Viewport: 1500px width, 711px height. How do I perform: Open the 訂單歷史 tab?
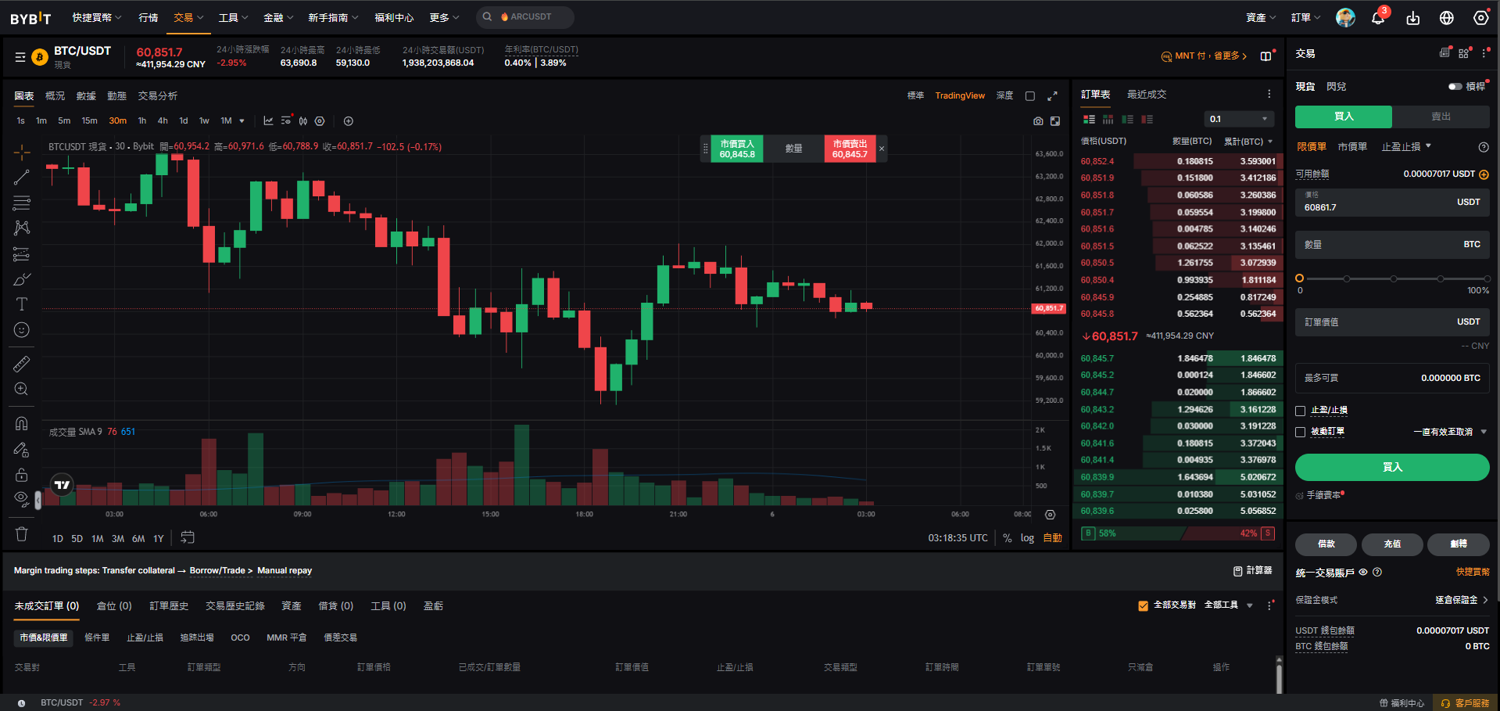click(169, 606)
